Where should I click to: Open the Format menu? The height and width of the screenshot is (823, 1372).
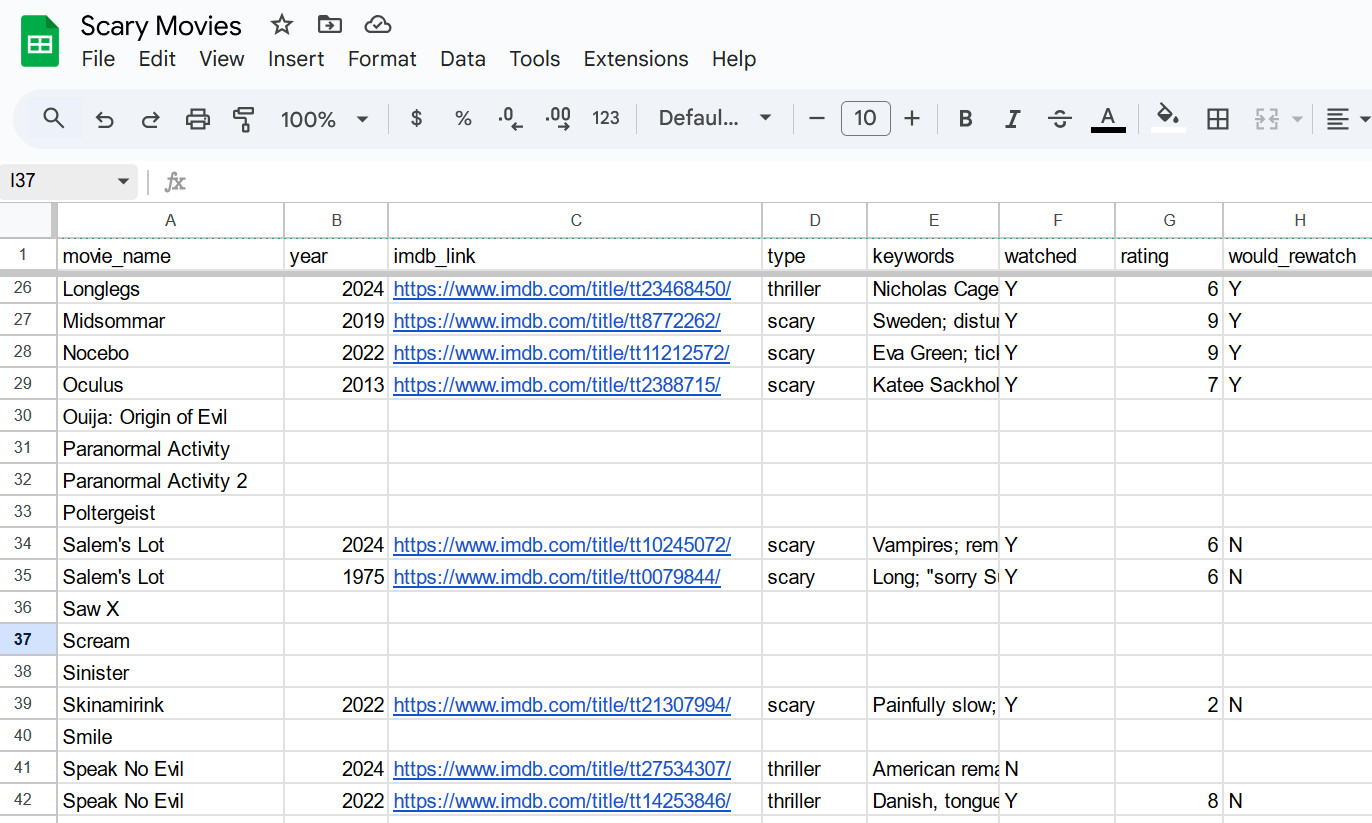[x=382, y=59]
